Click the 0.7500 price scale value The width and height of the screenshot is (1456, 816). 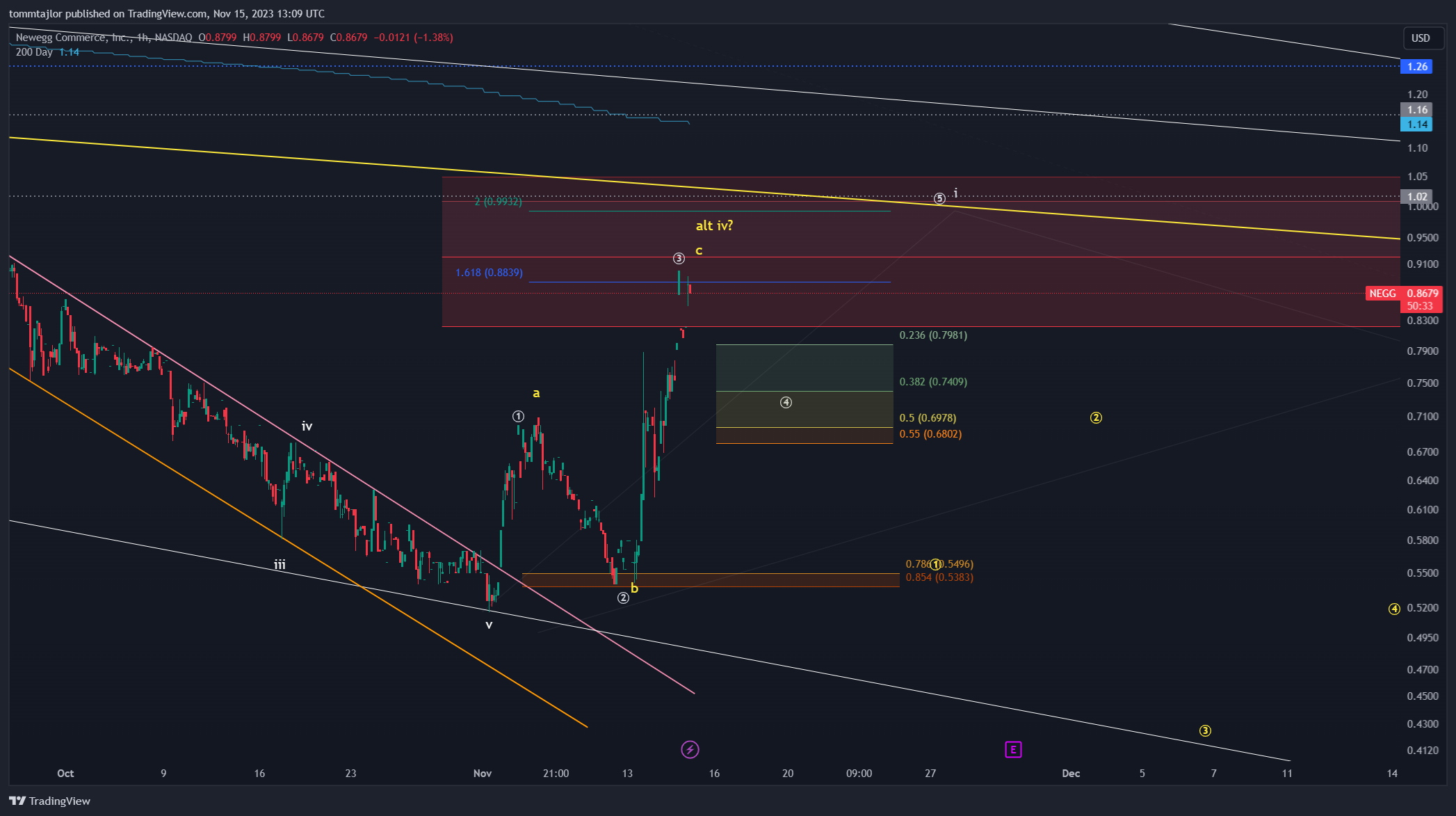click(1423, 383)
